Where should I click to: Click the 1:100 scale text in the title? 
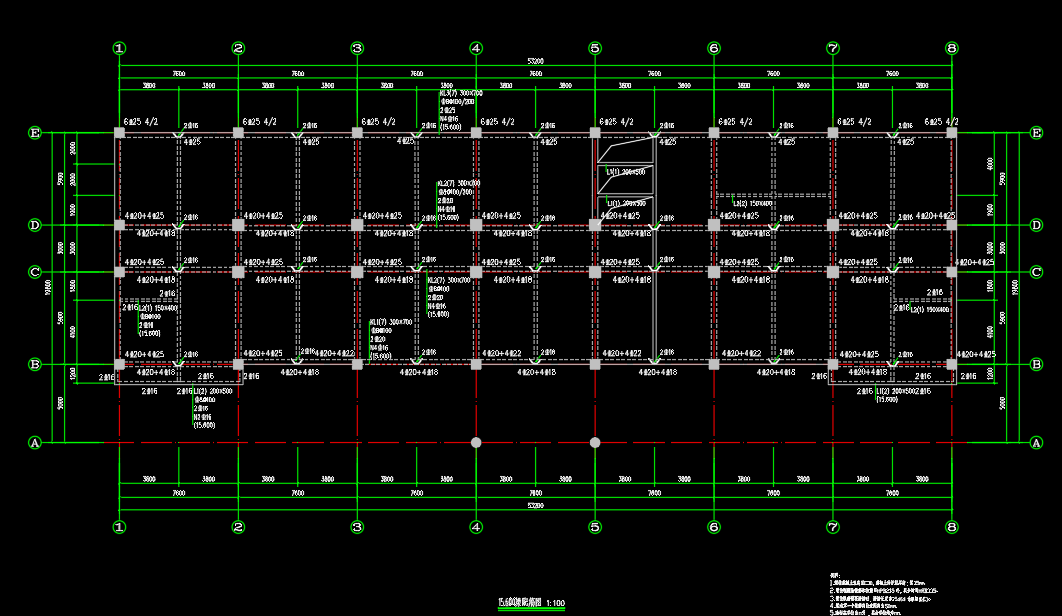point(555,602)
